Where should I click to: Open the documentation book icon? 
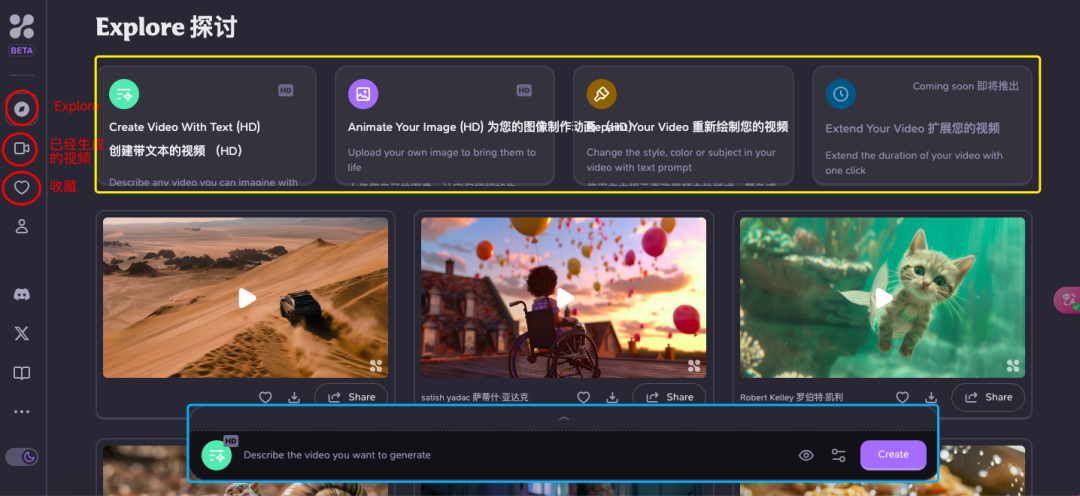point(22,373)
